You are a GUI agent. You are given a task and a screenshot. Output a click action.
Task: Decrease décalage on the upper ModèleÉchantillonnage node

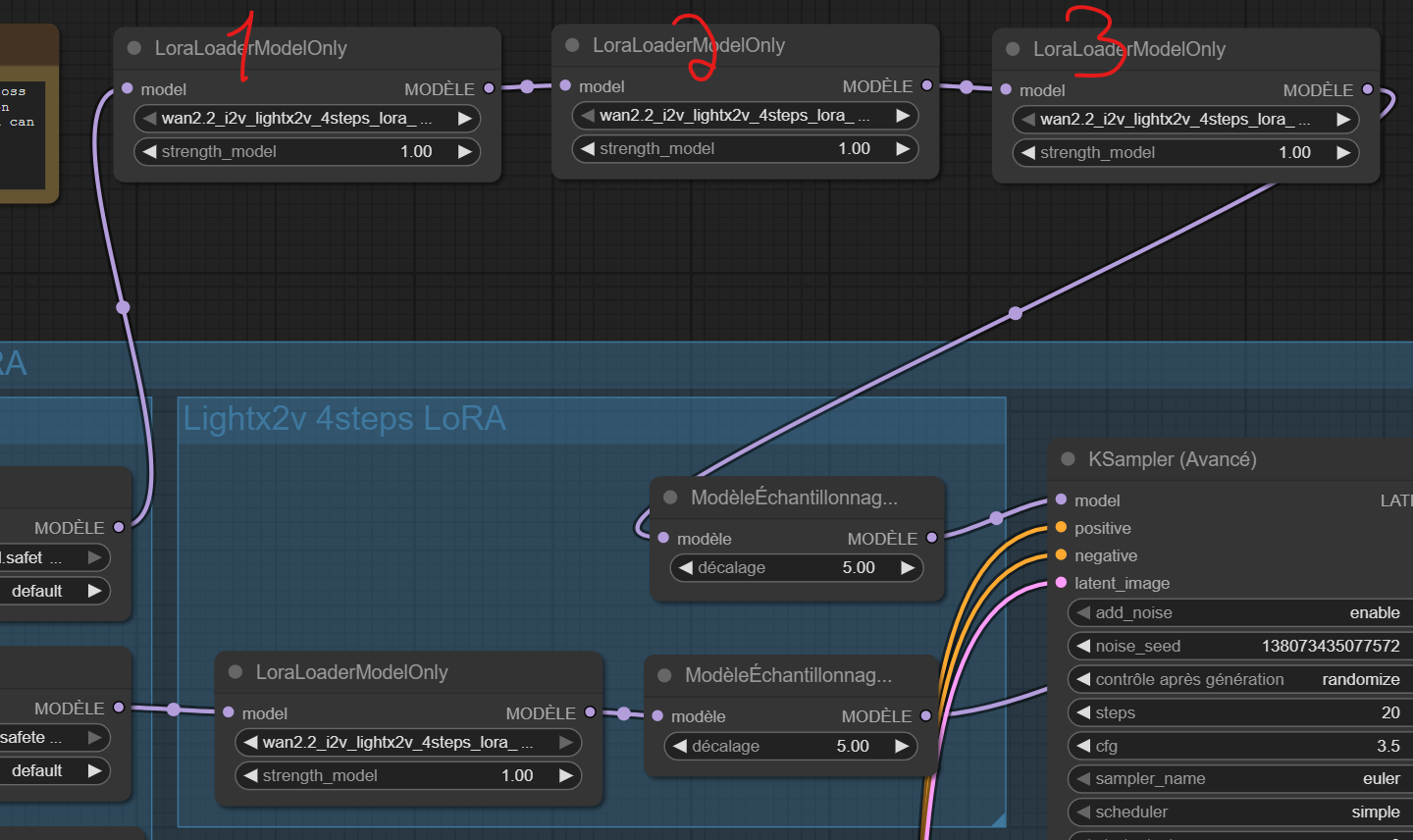coord(686,567)
